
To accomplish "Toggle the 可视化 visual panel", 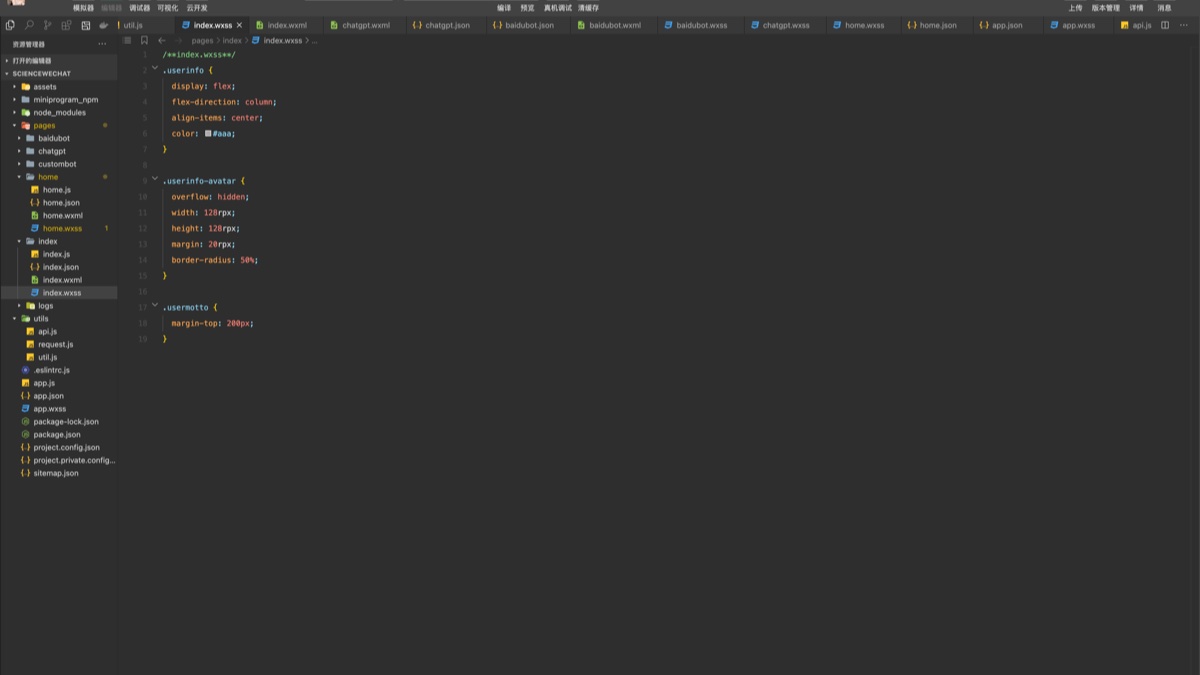I will [167, 8].
